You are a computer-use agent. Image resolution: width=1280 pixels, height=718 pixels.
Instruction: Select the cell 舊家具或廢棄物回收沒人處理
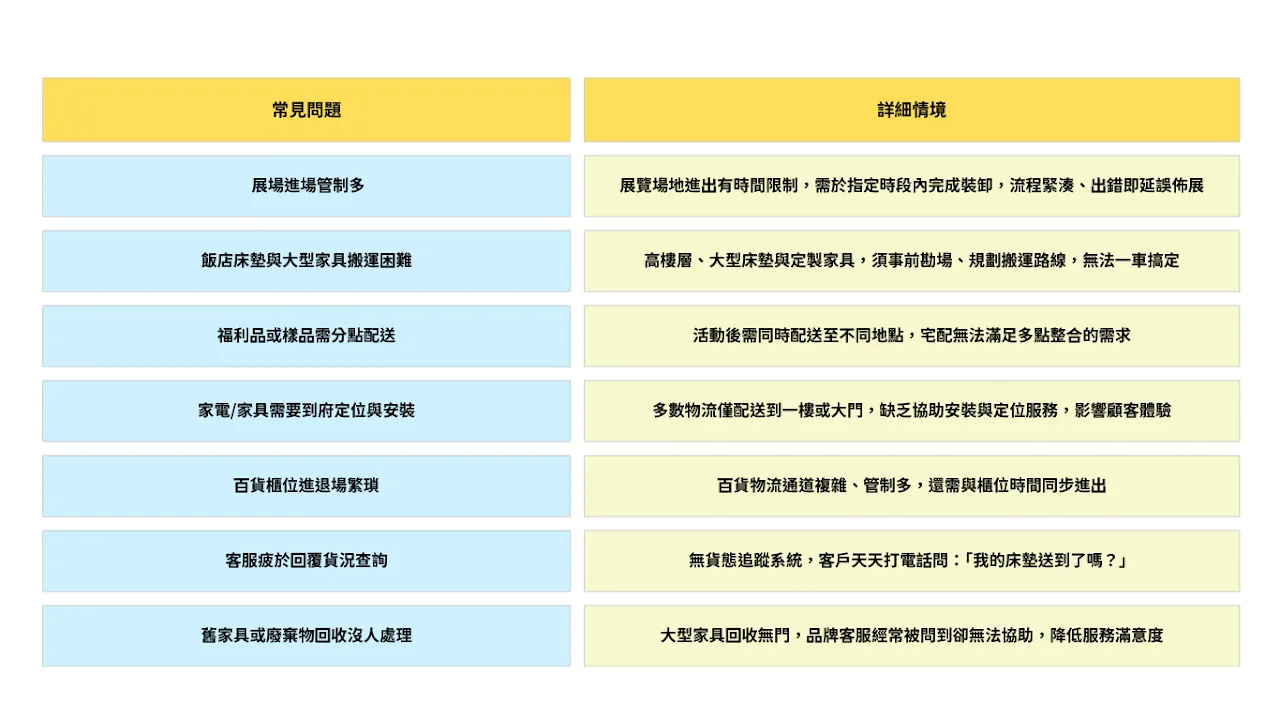click(x=306, y=636)
